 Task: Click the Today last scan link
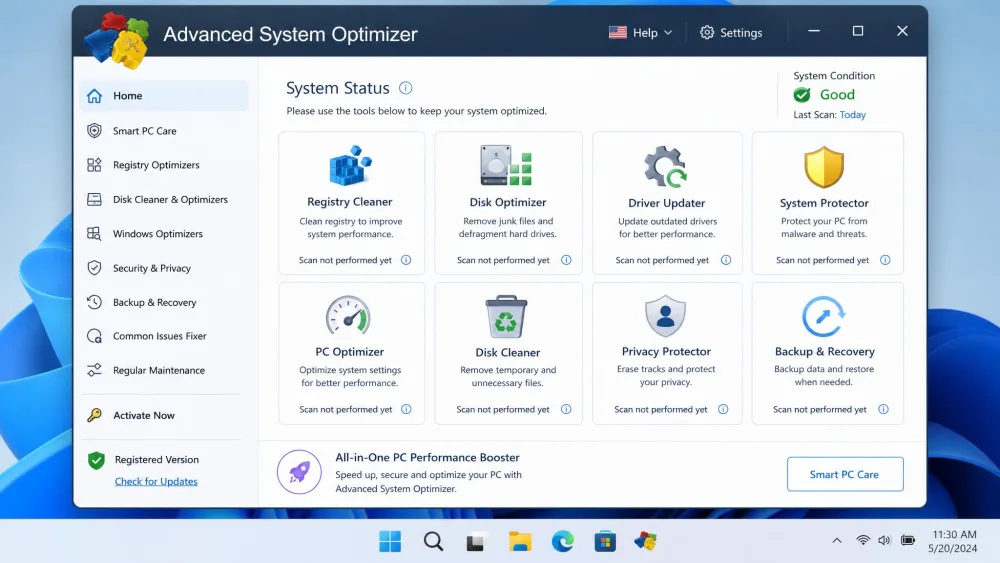pos(853,115)
